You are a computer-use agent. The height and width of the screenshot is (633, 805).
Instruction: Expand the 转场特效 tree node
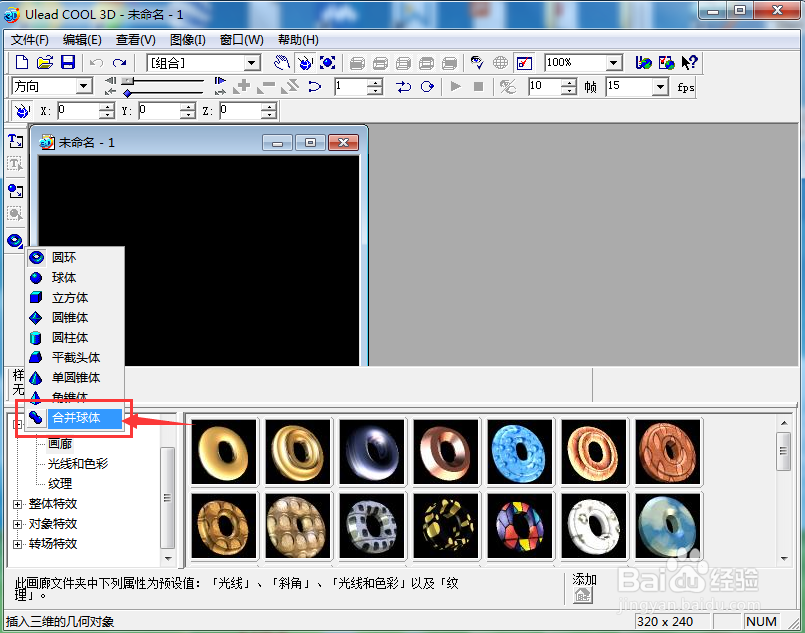(x=17, y=544)
